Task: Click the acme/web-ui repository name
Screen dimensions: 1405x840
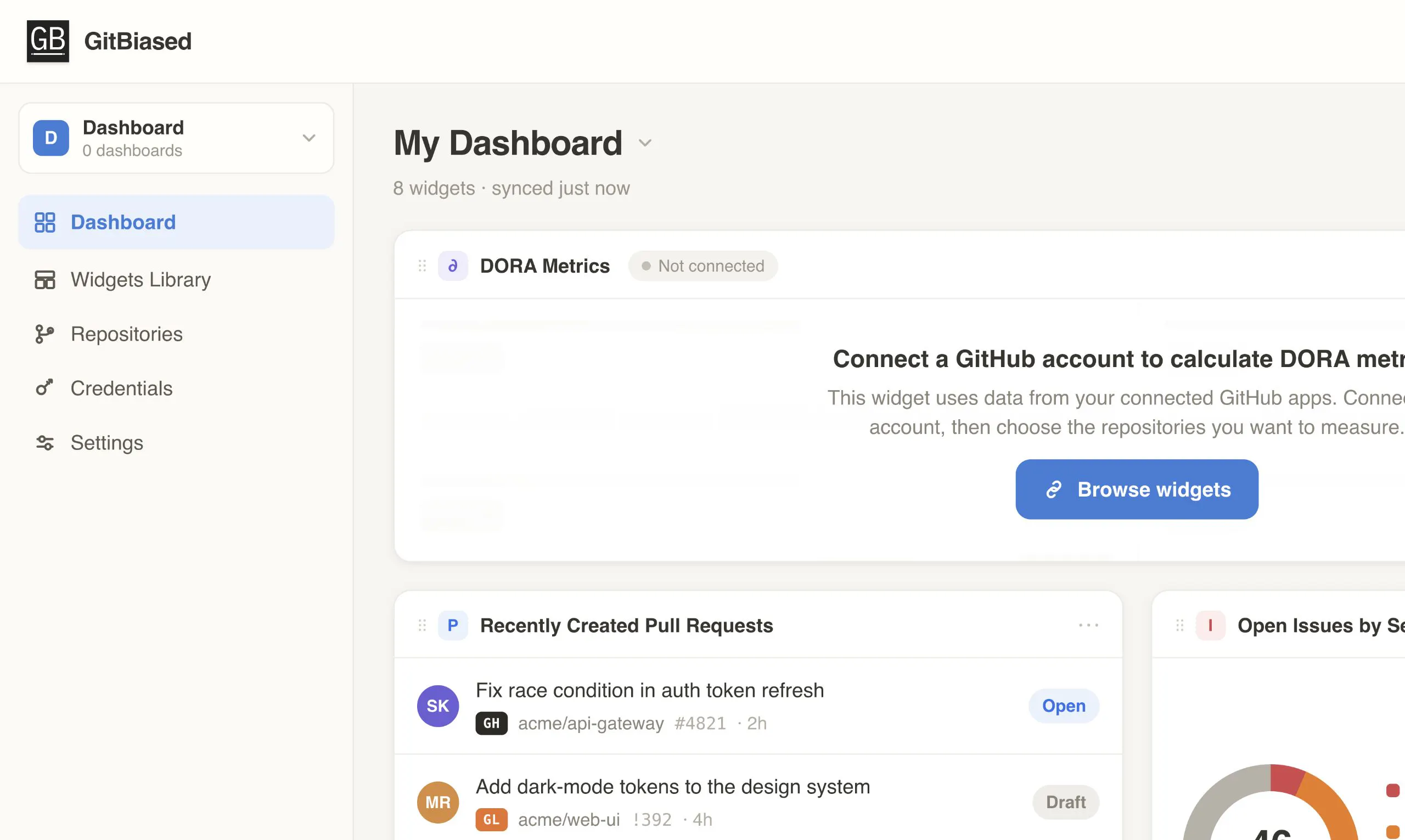Action: click(569, 820)
